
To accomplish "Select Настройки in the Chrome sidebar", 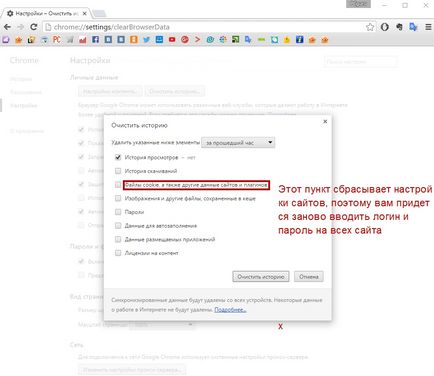I will [24, 106].
